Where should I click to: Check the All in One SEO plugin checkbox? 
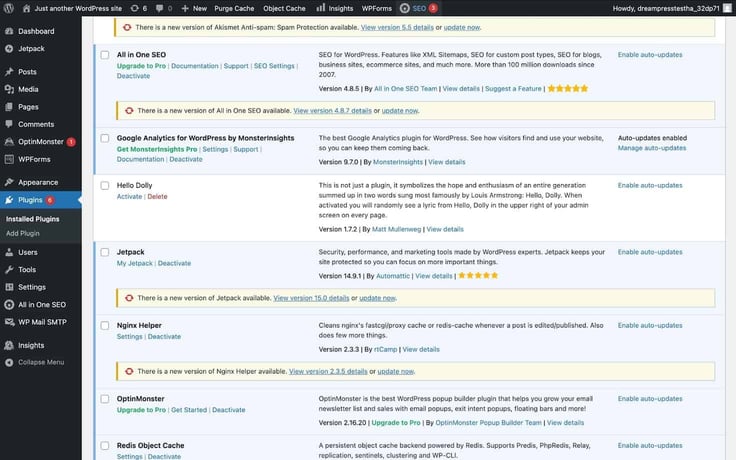click(105, 55)
